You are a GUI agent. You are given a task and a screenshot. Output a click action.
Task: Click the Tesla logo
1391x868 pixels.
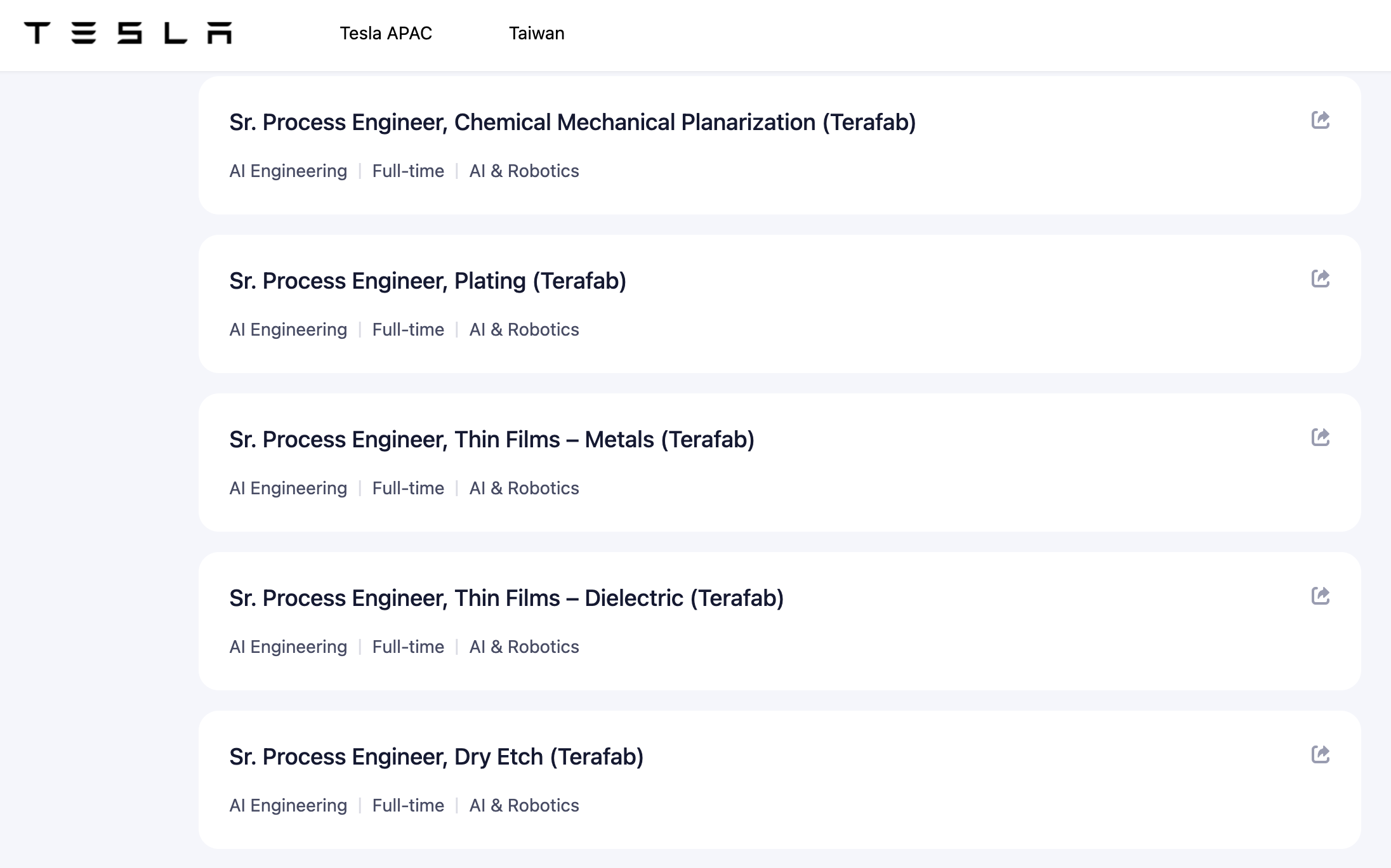click(128, 33)
